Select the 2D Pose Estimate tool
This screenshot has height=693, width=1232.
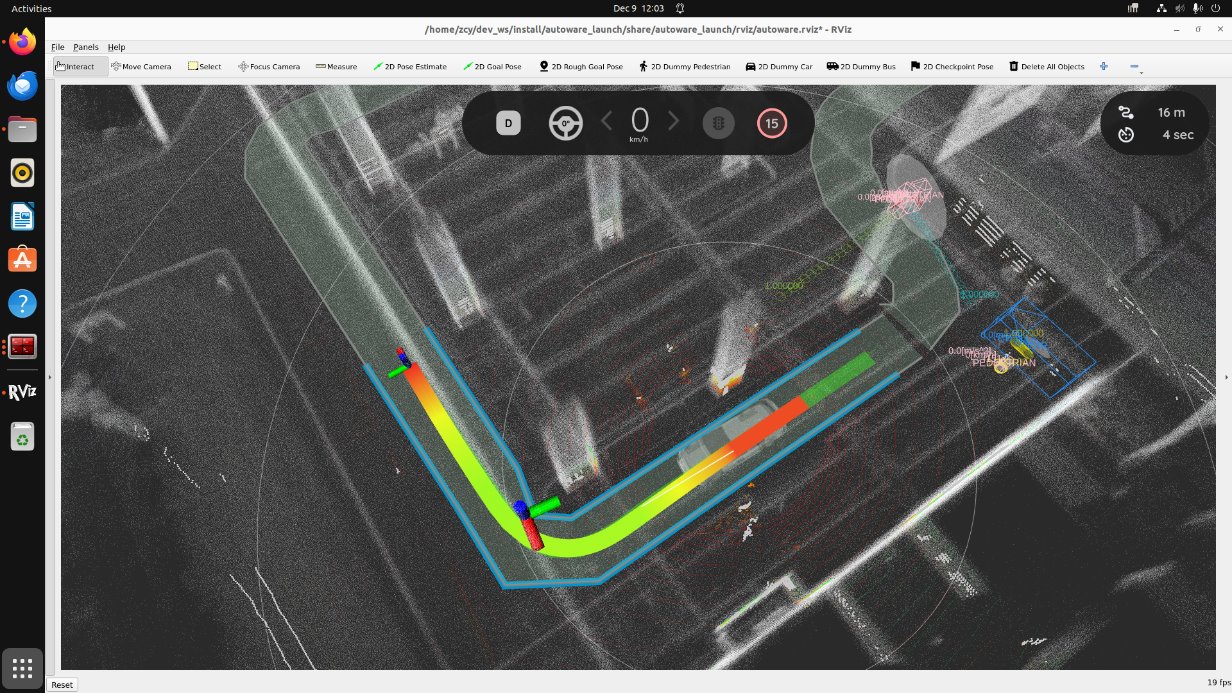pyautogui.click(x=410, y=67)
